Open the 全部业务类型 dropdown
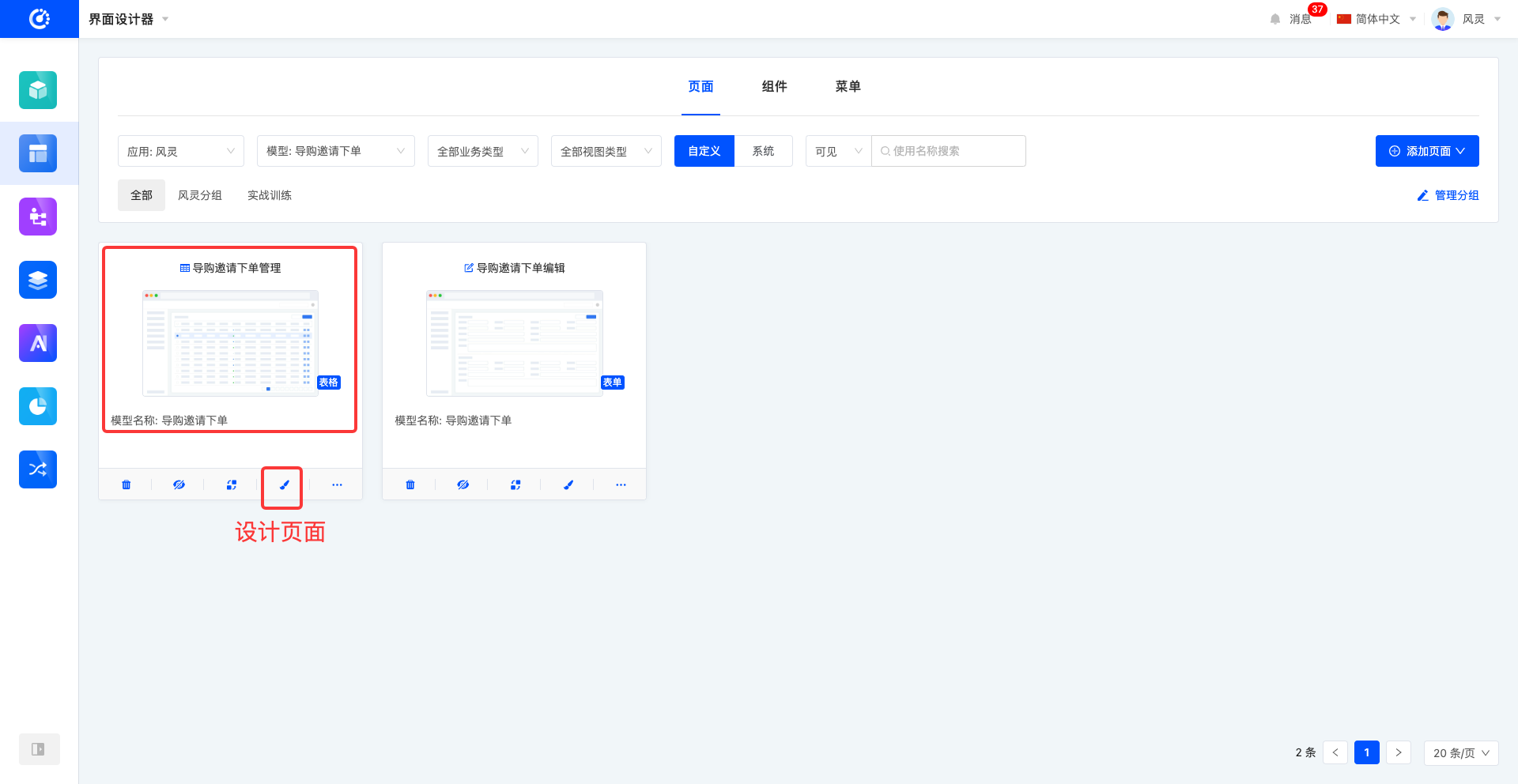The image size is (1518, 784). [482, 151]
